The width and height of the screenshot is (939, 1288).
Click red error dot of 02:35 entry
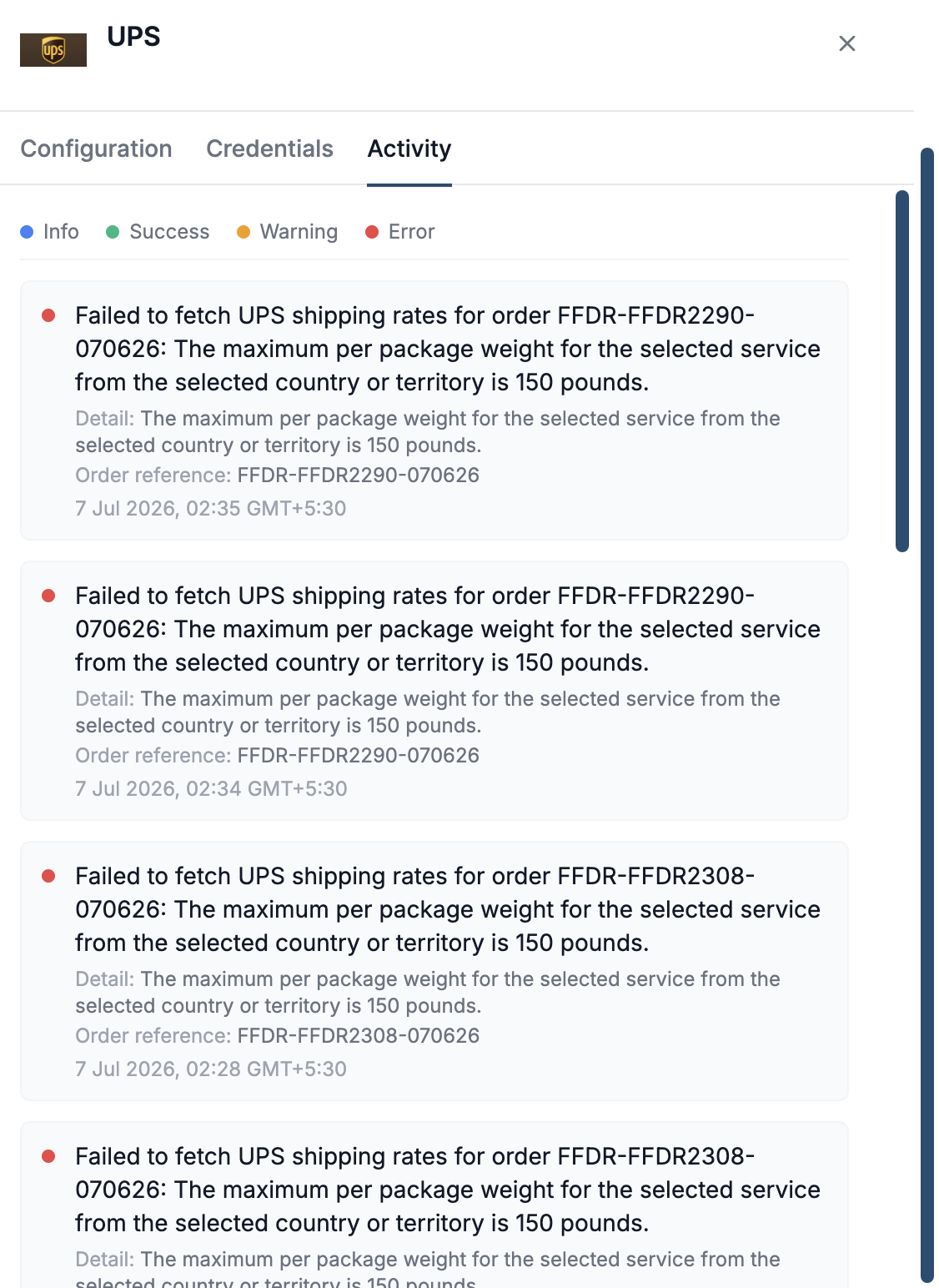48,315
